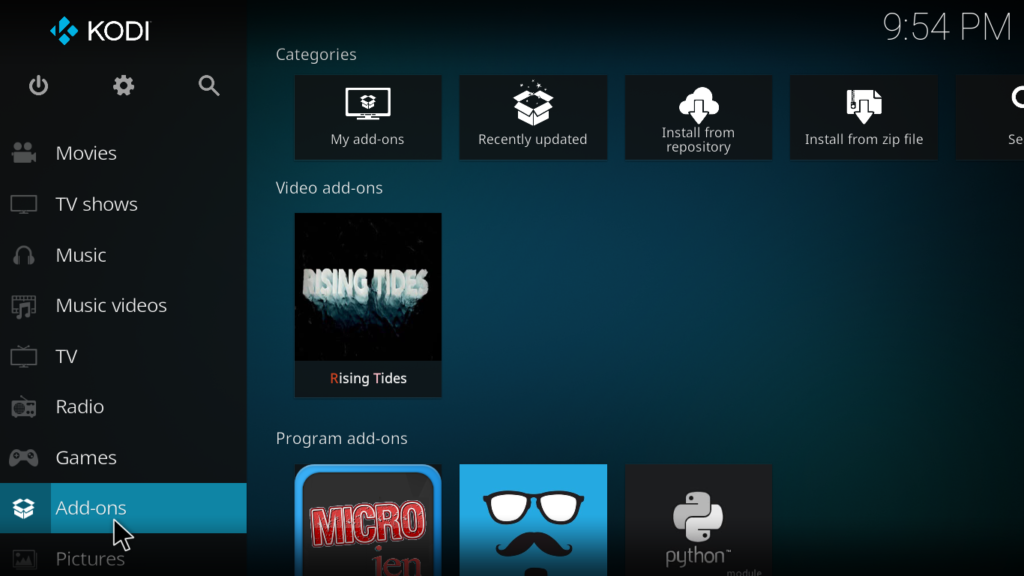Click the power button icon

[38, 86]
